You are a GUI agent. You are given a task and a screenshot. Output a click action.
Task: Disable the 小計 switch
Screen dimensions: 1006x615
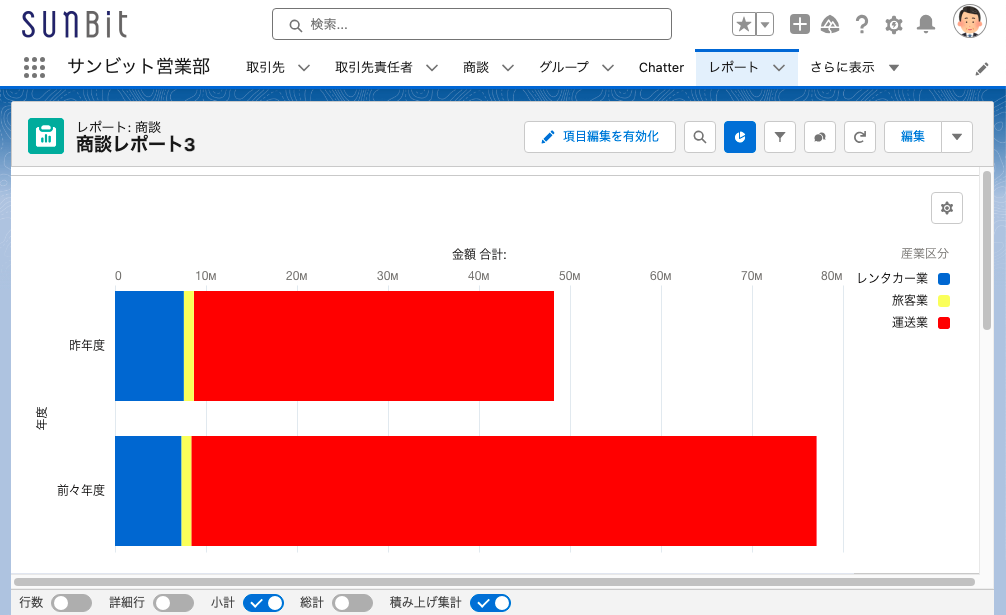263,603
